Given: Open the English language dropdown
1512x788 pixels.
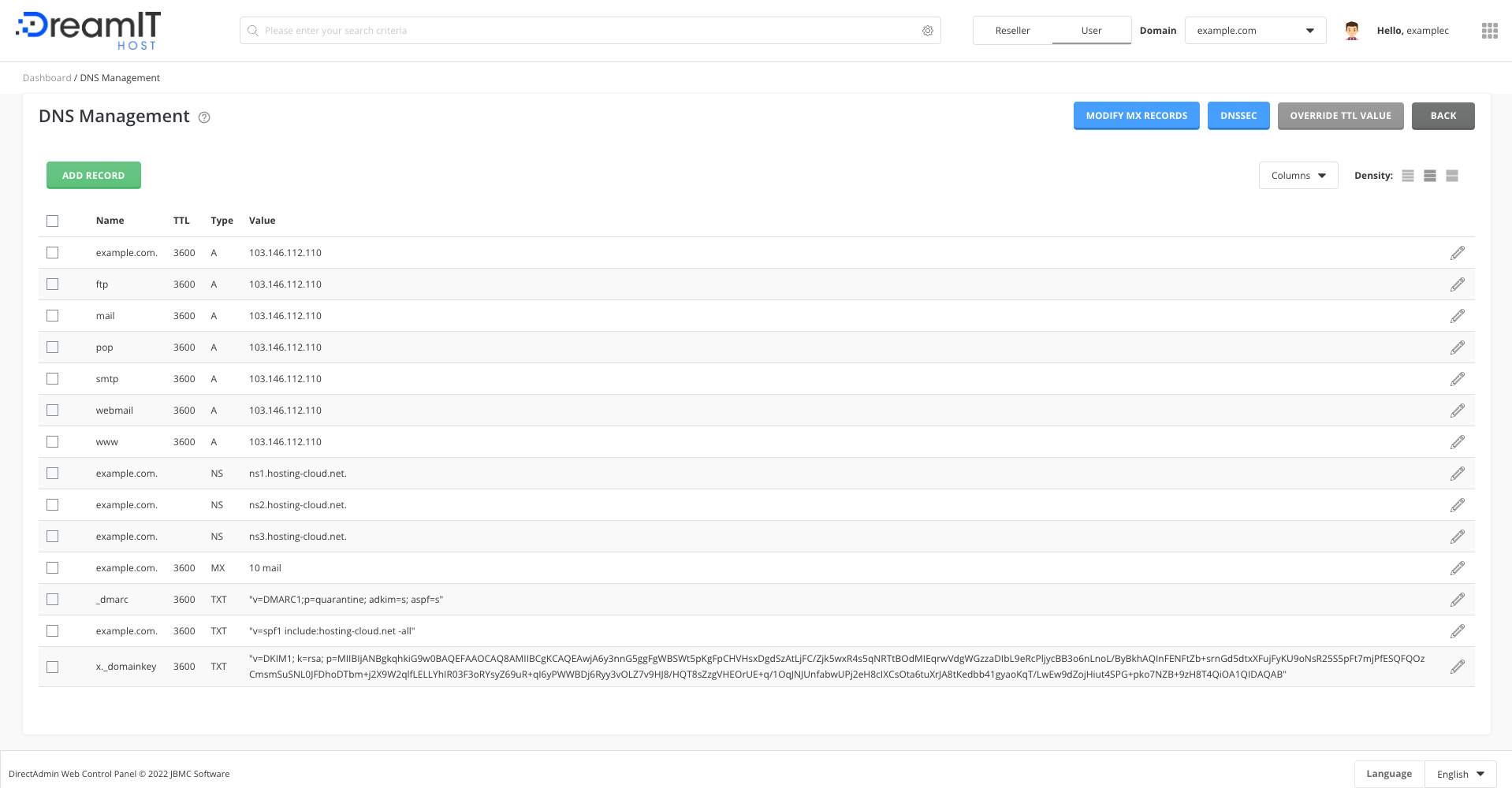Looking at the screenshot, I should 1459,773.
